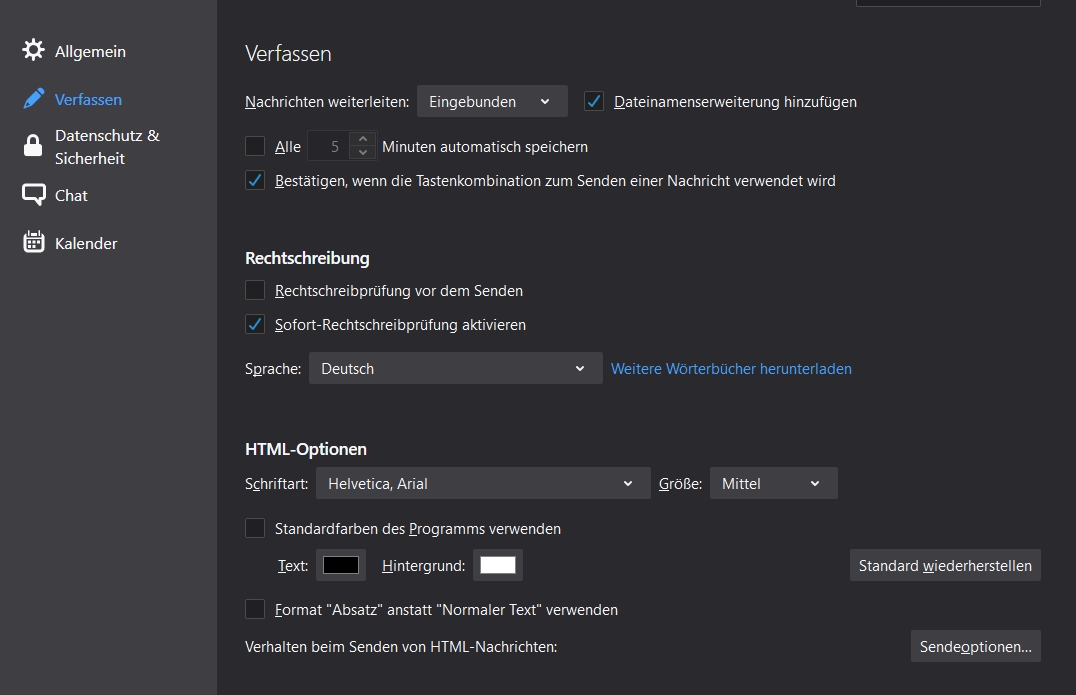Pick the Hintergrund color swatch

point(498,565)
